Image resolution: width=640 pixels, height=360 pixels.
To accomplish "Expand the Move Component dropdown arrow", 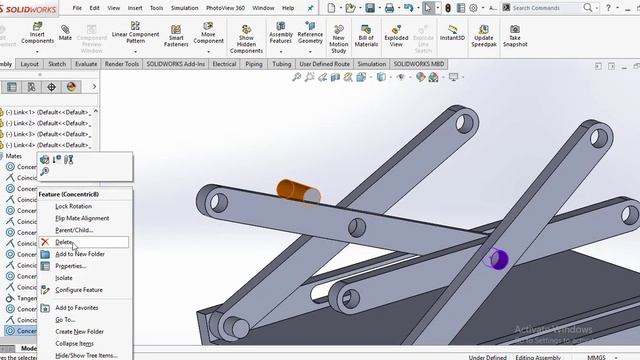I will tap(208, 52).
